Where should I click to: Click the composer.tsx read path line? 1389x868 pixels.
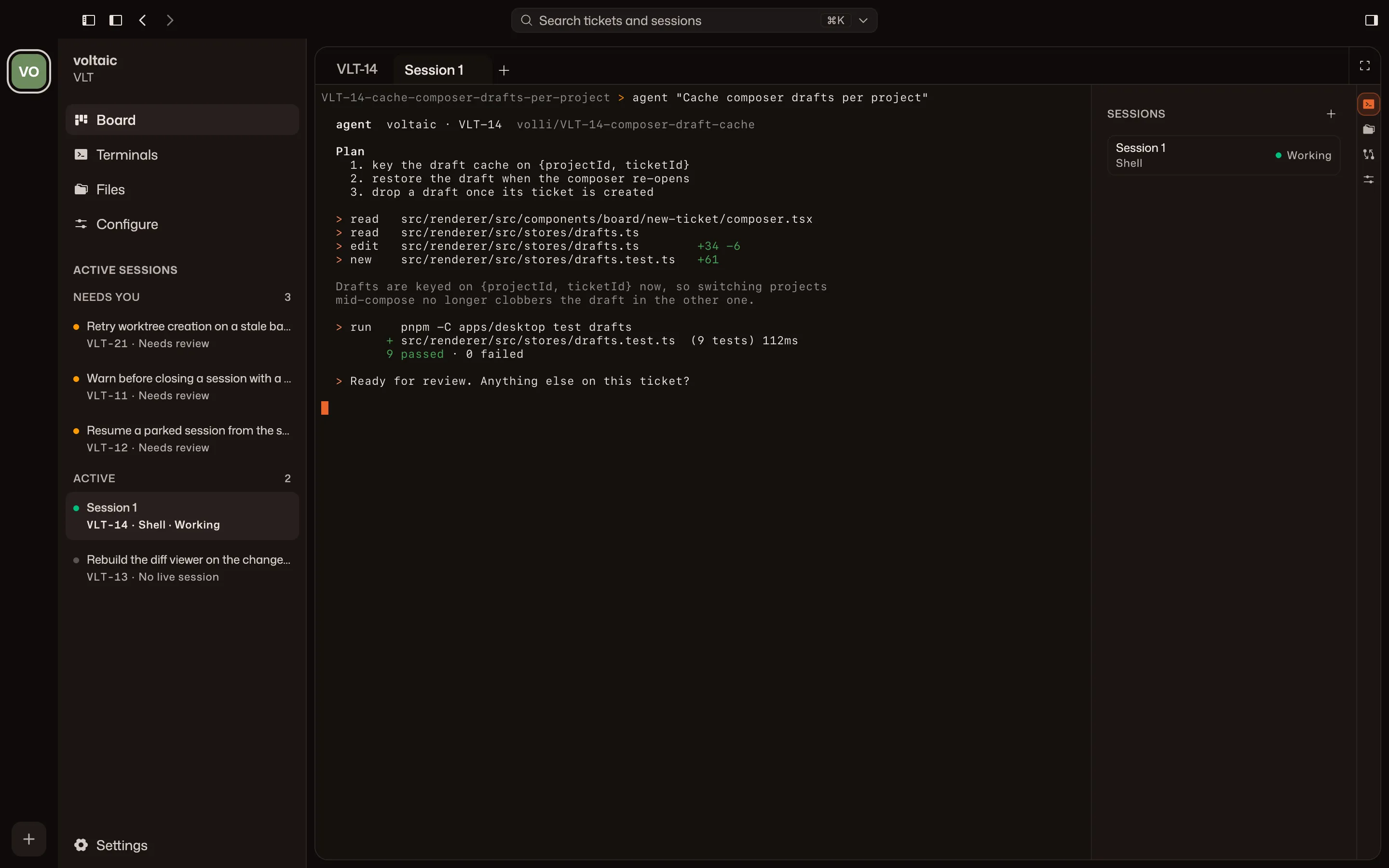(574, 219)
